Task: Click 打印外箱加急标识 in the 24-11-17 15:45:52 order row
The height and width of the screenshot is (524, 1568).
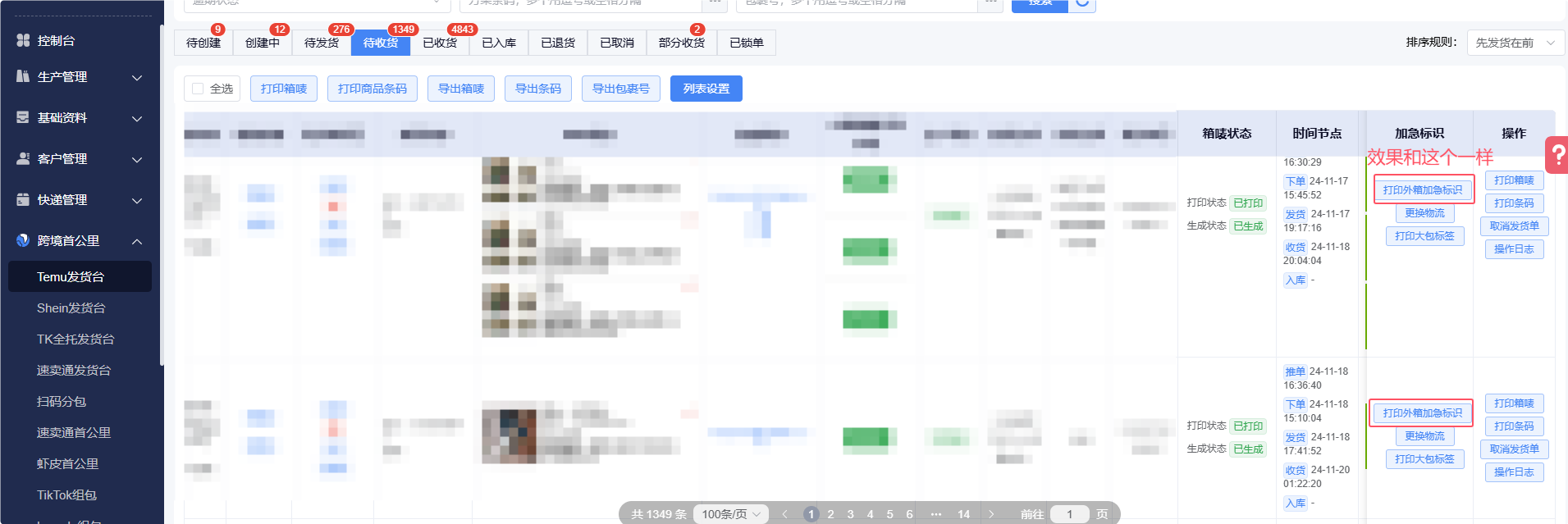Action: [x=1423, y=190]
